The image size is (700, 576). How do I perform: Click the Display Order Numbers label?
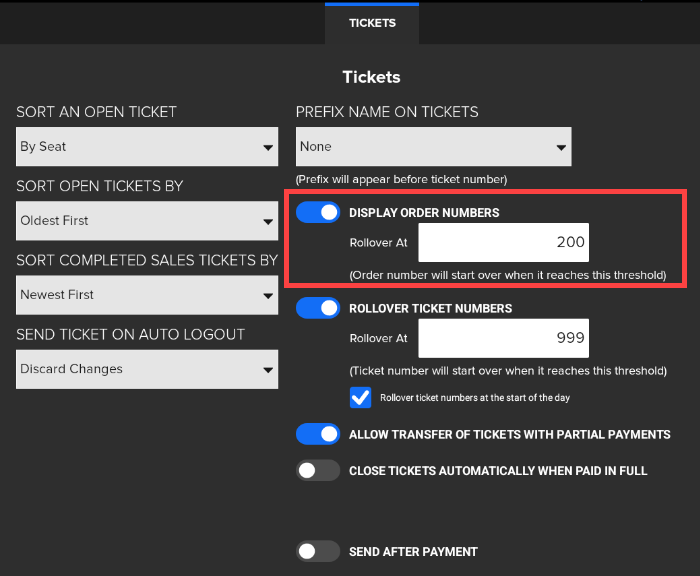point(424,213)
